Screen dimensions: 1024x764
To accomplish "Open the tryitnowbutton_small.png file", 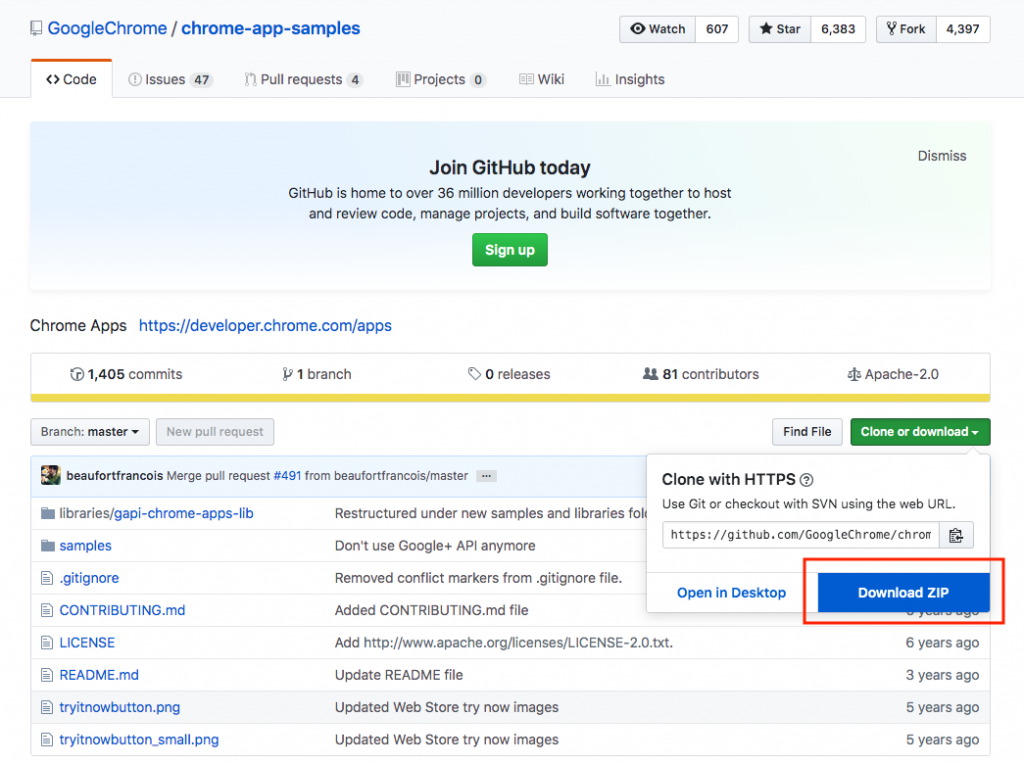I will 139,739.
